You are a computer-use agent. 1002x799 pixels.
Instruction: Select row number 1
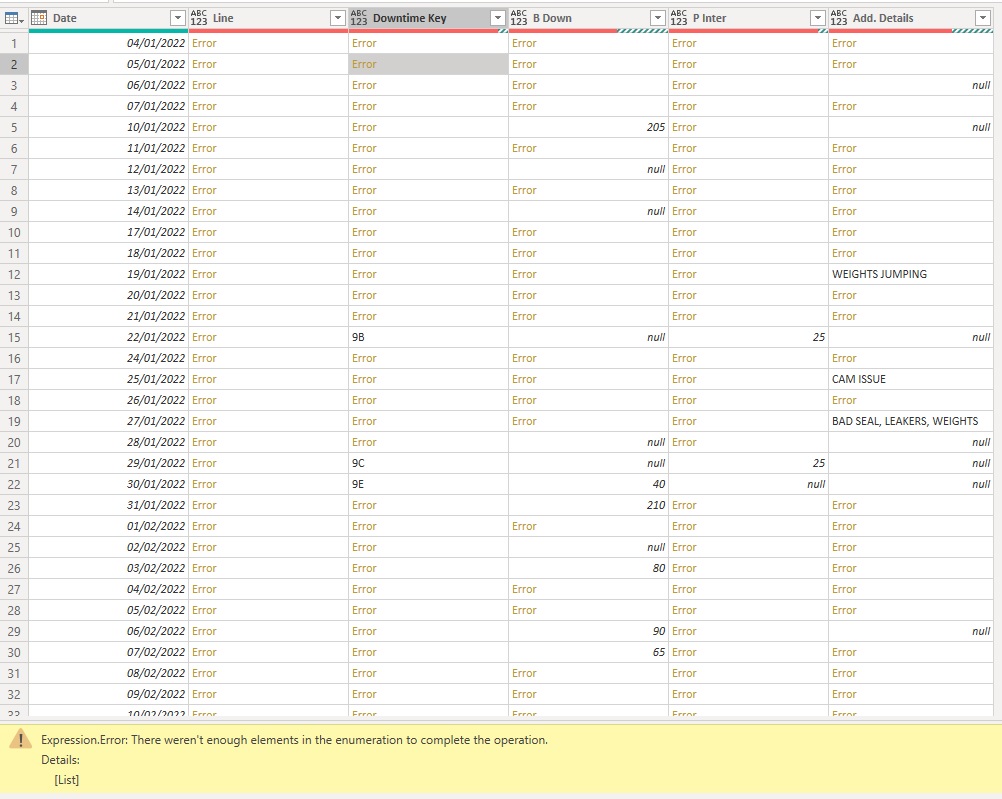click(x=14, y=43)
